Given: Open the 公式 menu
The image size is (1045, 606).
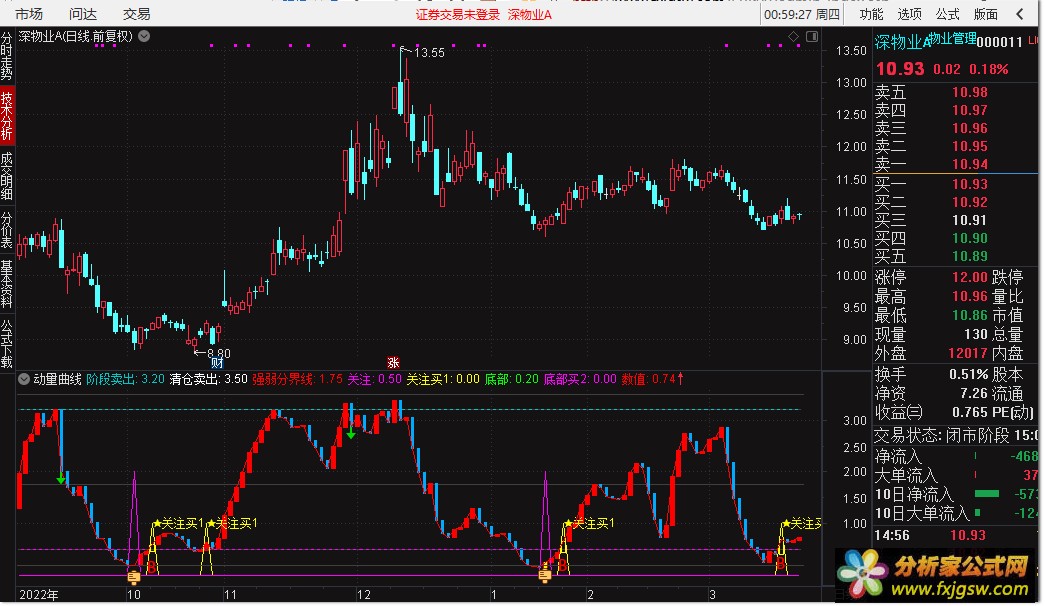Looking at the screenshot, I should [x=947, y=14].
